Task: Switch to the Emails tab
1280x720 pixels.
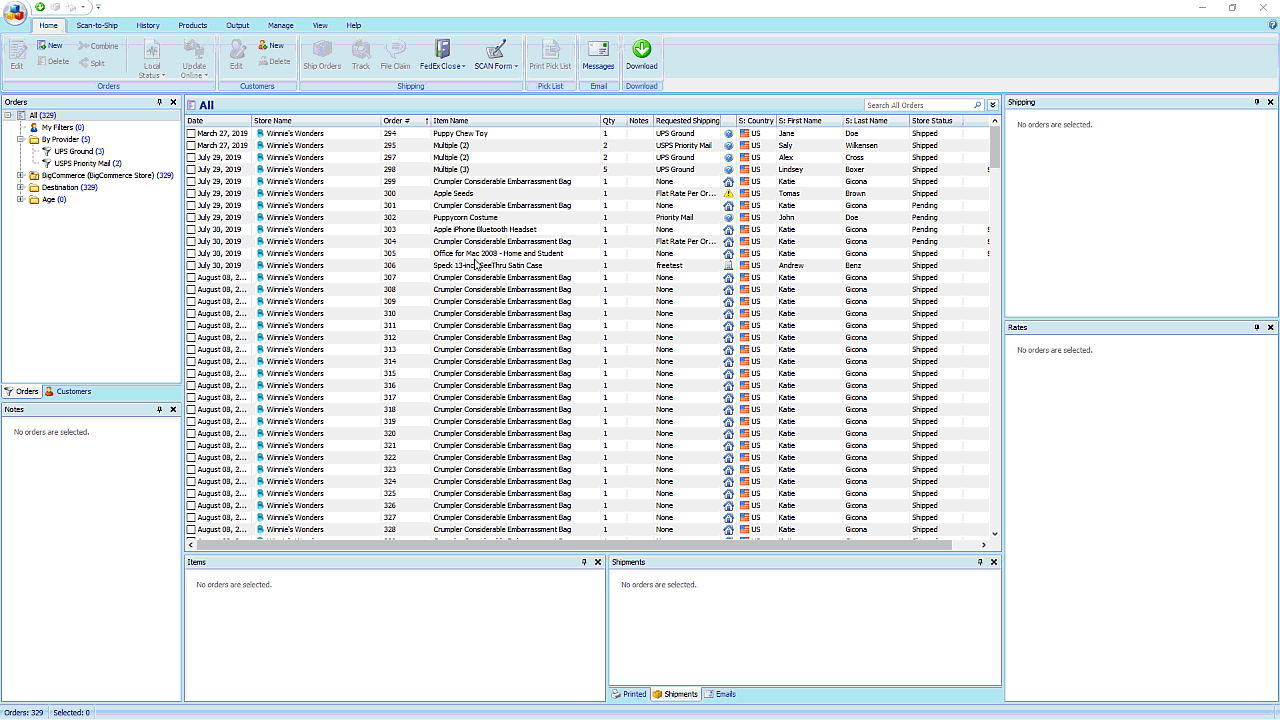Action: [x=720, y=694]
